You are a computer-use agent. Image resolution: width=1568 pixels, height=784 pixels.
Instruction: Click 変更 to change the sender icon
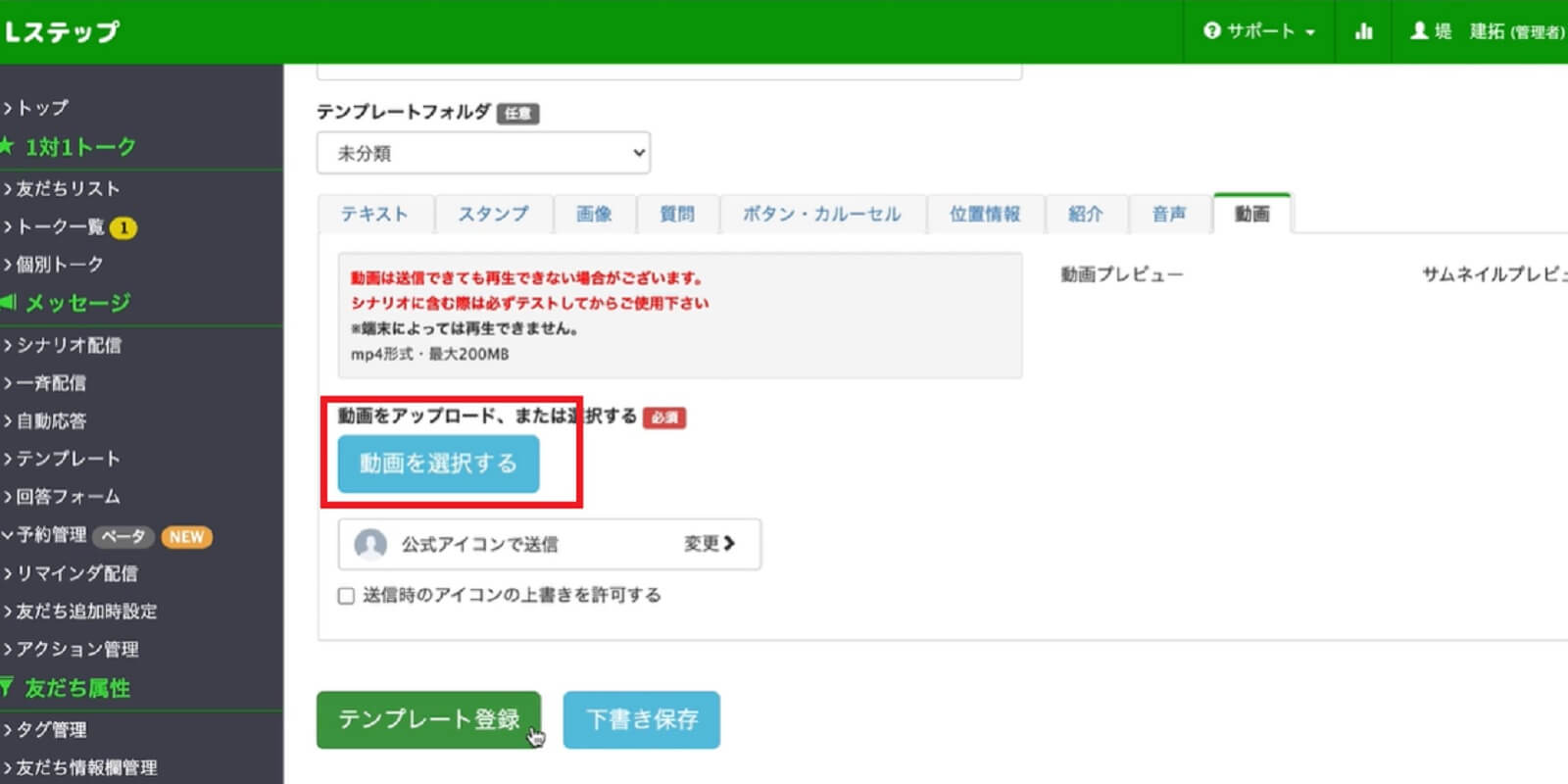[710, 544]
